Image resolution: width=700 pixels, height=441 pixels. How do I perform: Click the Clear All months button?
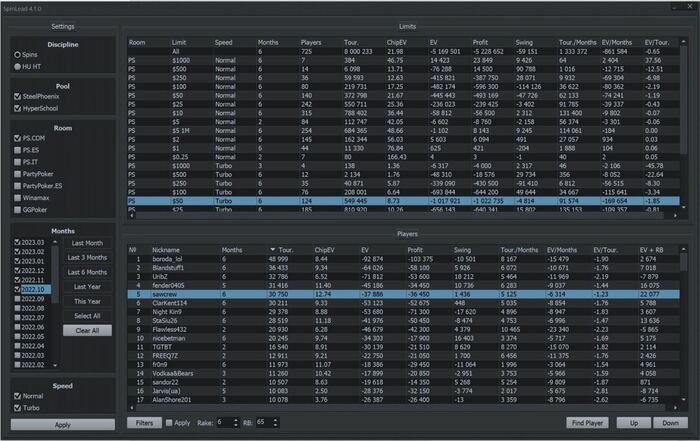coord(87,331)
